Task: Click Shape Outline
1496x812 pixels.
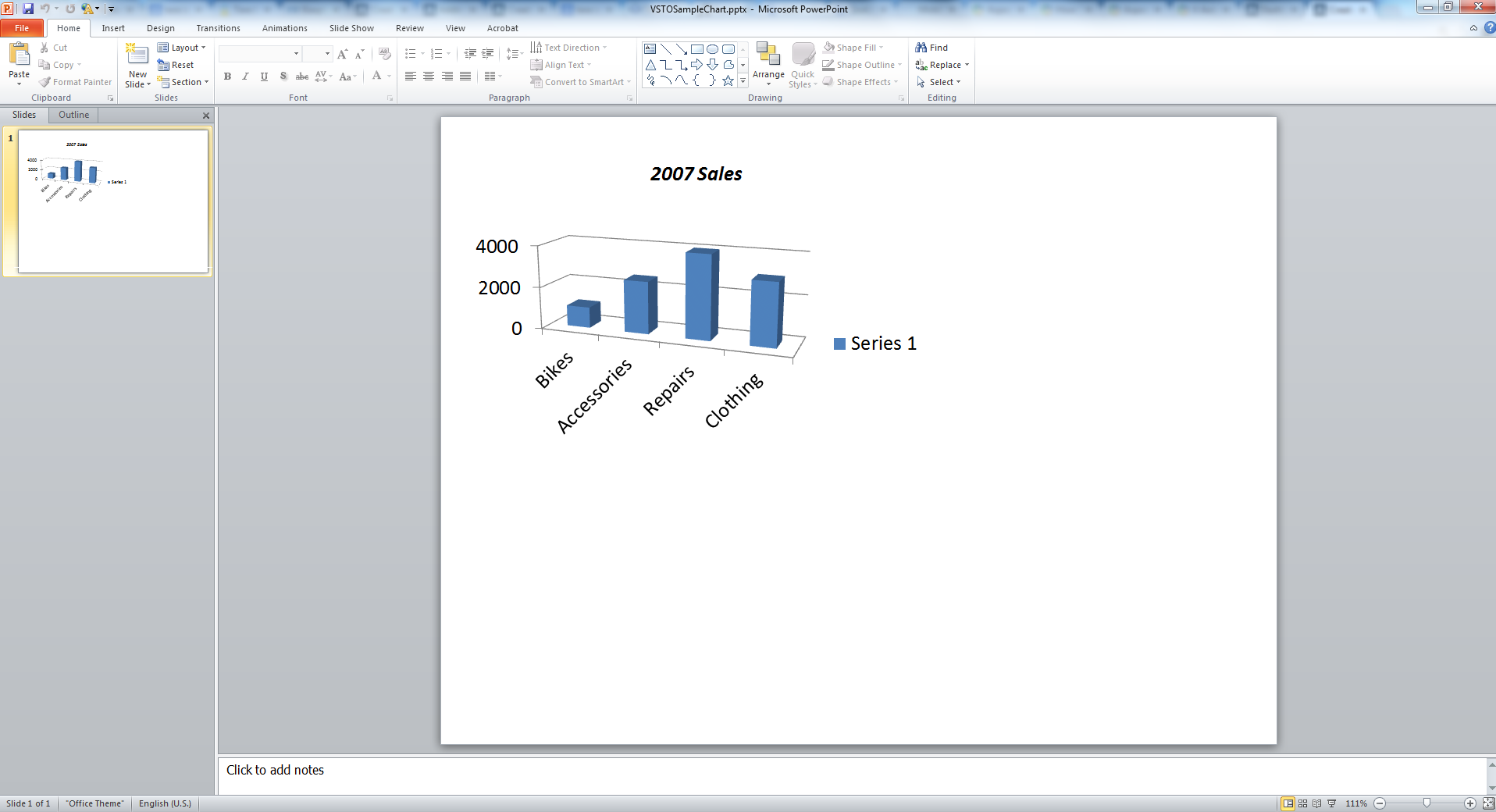Action: point(862,65)
